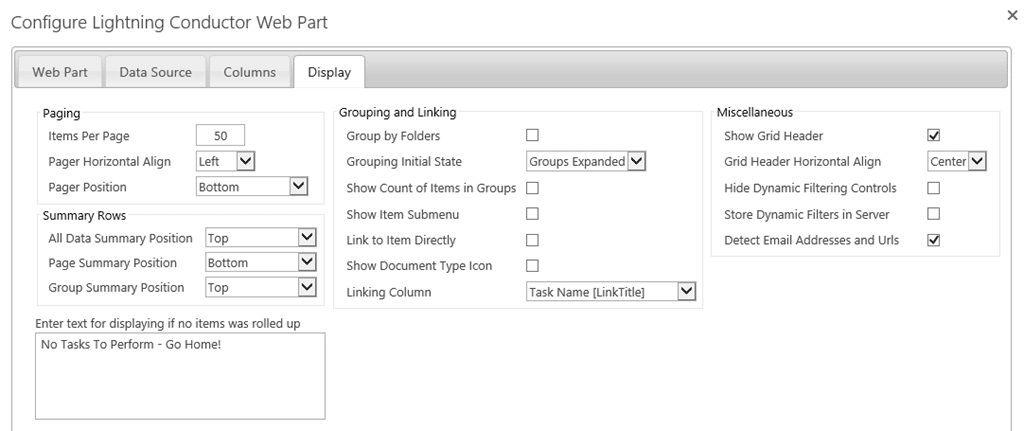Check the Link to Item Directly box

pyautogui.click(x=532, y=240)
